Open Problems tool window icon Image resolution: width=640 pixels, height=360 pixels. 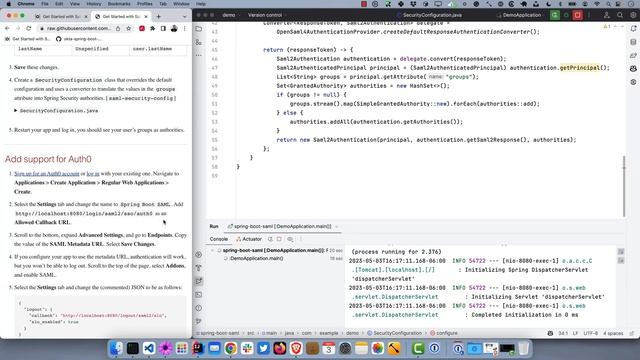[x=199, y=308]
